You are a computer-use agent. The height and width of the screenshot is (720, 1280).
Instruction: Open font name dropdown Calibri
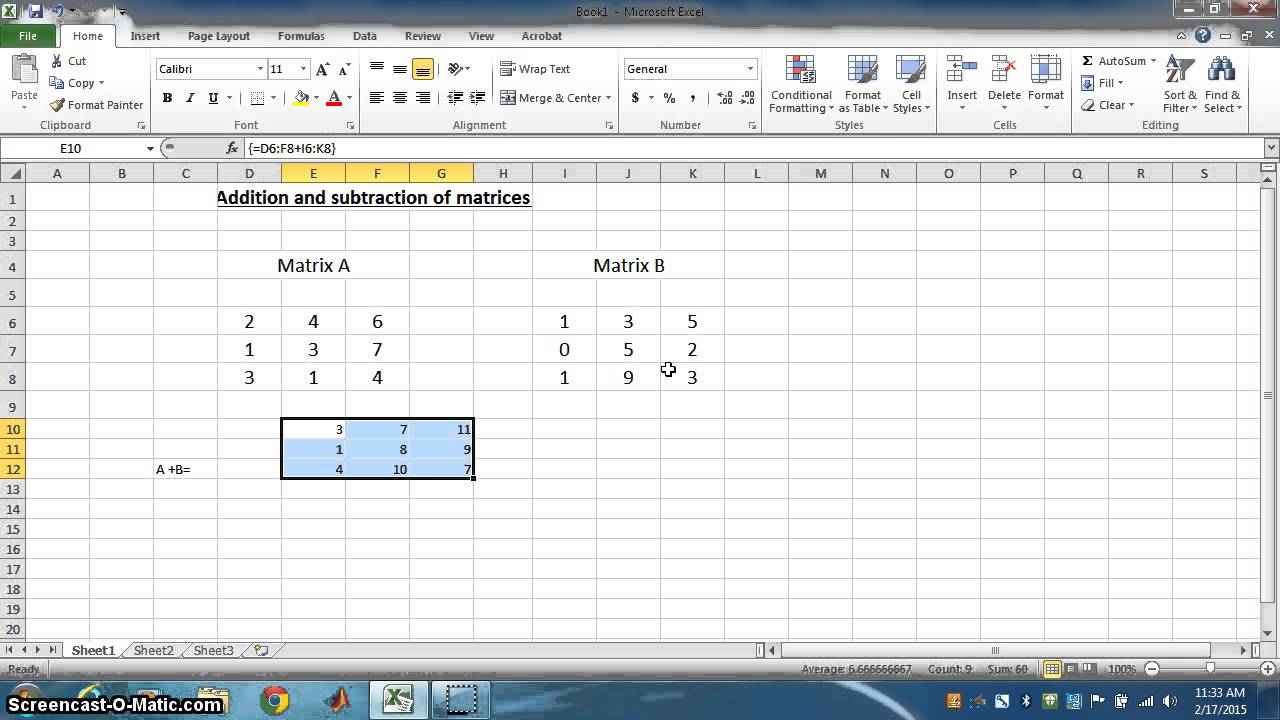coord(260,69)
